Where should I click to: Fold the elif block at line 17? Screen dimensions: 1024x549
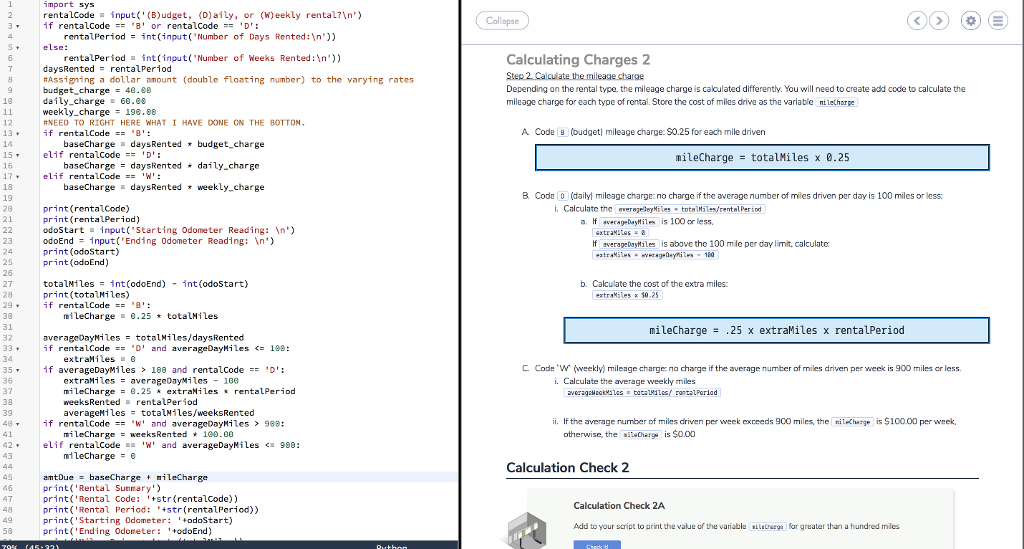(x=18, y=177)
